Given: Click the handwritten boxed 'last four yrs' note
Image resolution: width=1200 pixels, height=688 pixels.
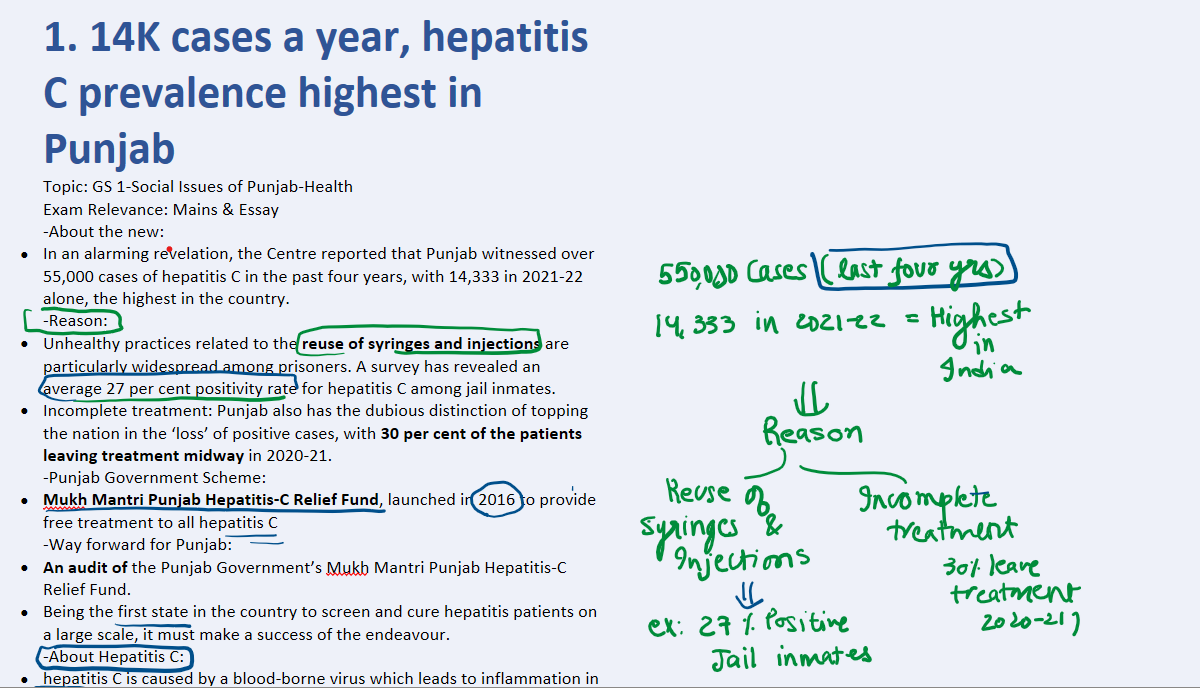Looking at the screenshot, I should click(x=915, y=267).
